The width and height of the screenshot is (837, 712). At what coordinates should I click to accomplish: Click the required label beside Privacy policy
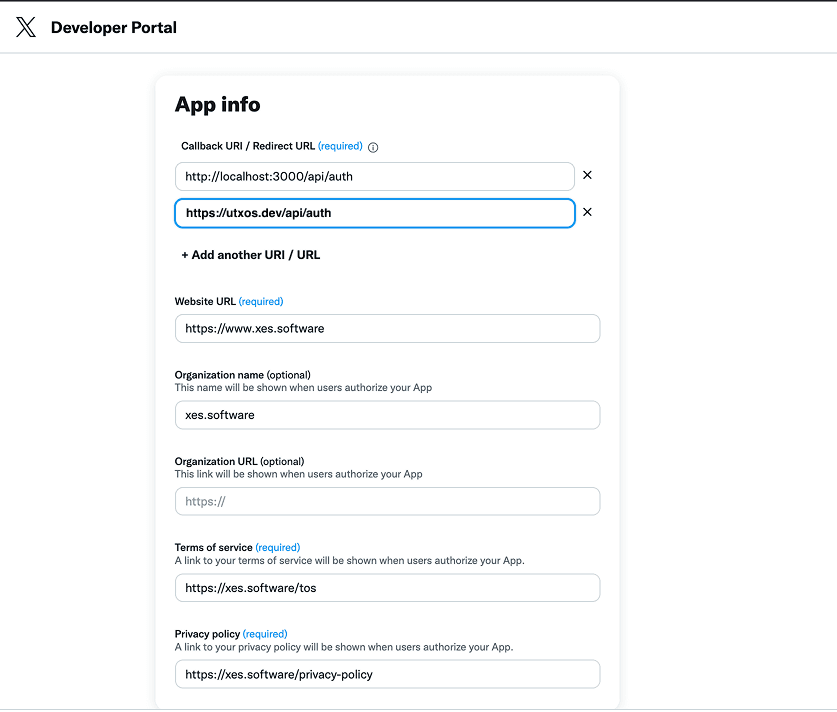pos(264,633)
